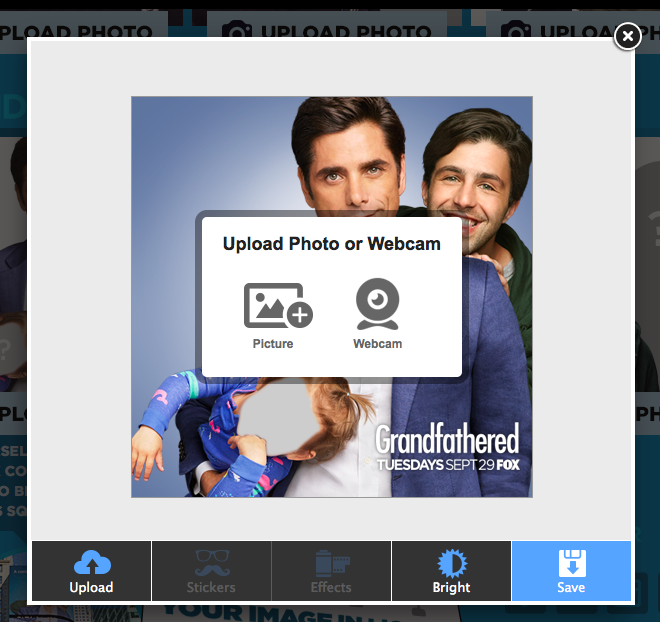Screen dimensions: 660x622
Task: Choose the Webcam capture option
Action: pyautogui.click(x=378, y=314)
